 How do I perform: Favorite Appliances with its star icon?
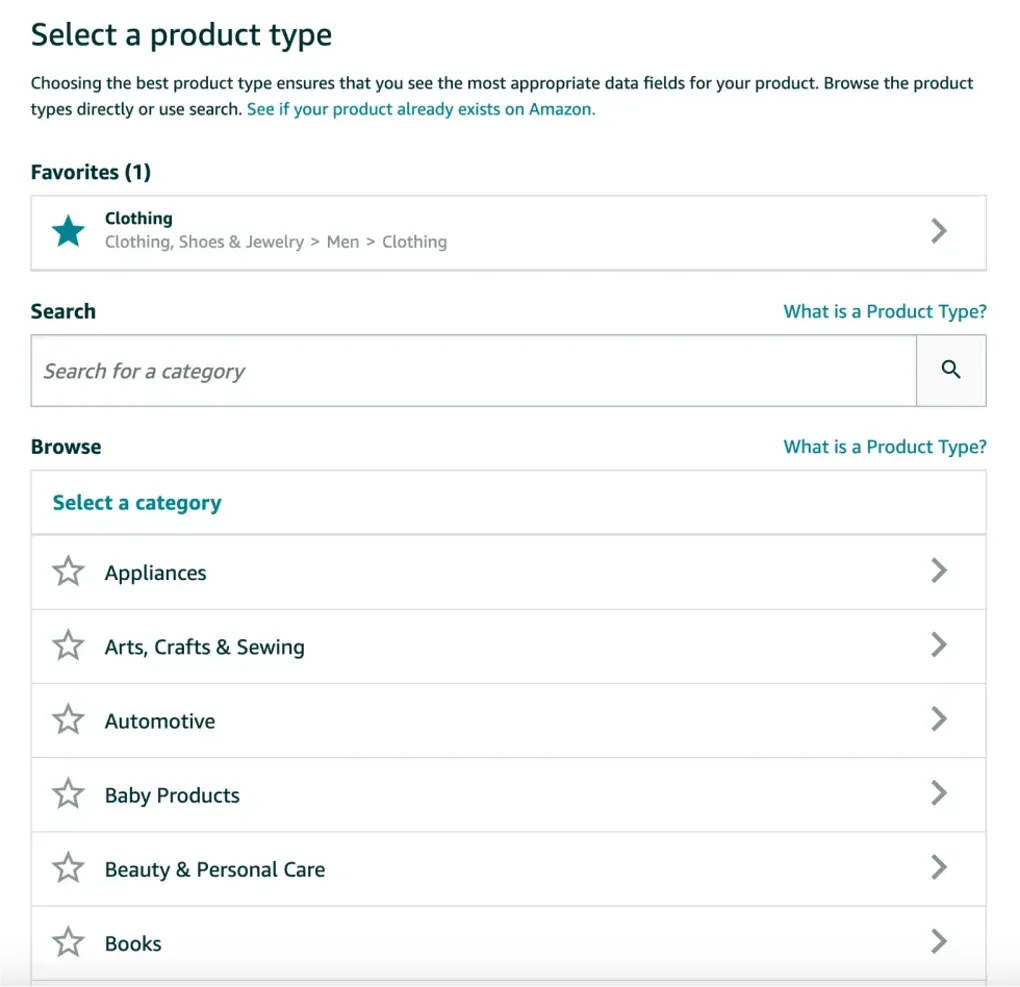[x=68, y=572]
